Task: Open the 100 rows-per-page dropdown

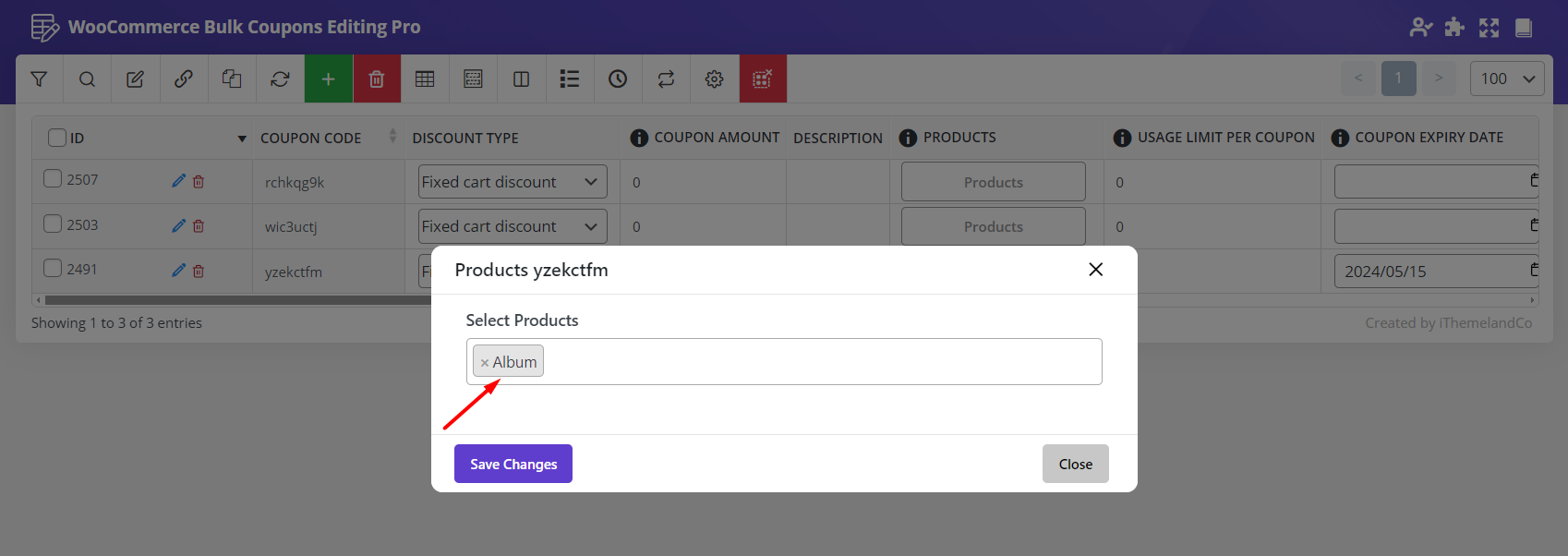Action: [x=1506, y=79]
